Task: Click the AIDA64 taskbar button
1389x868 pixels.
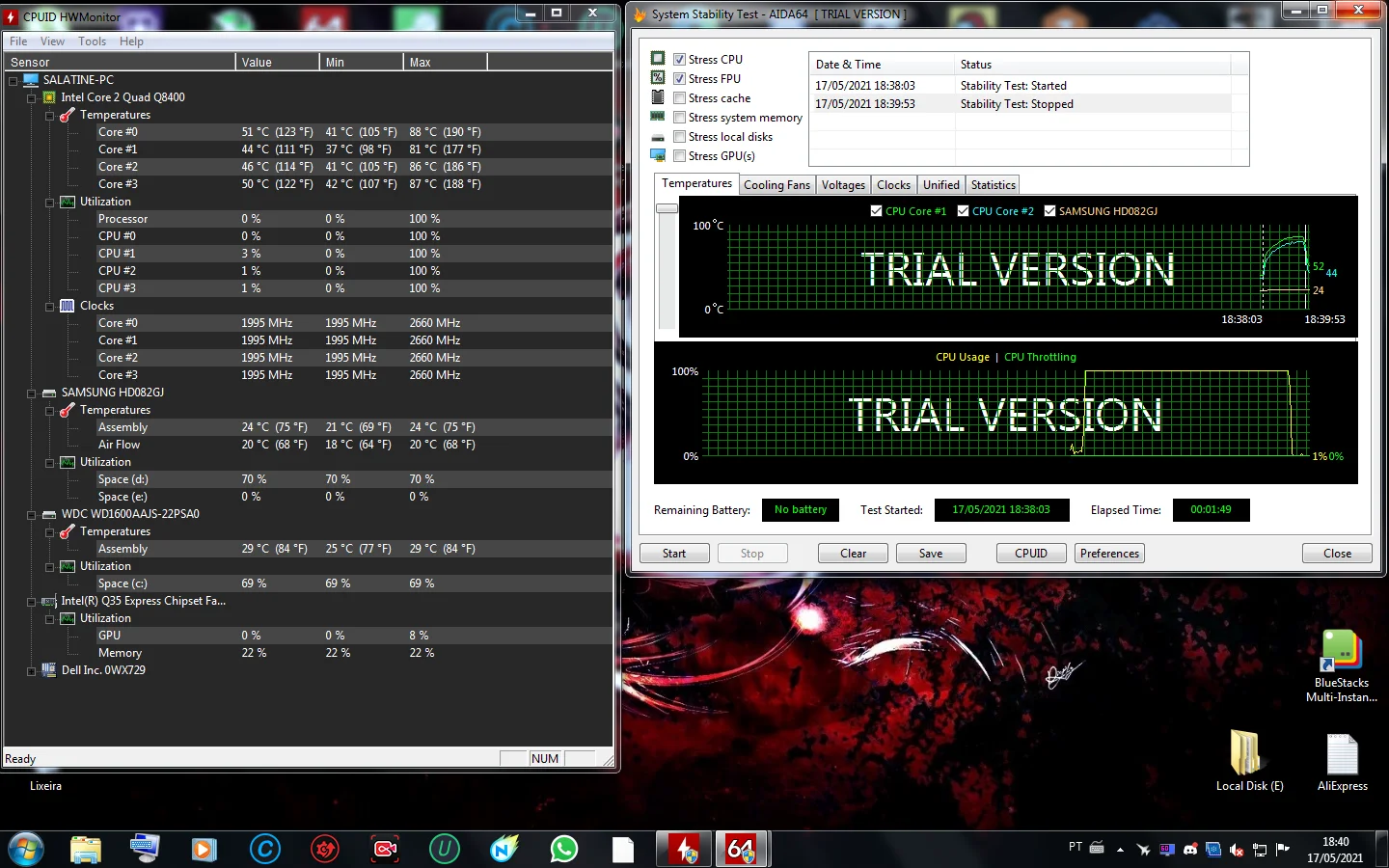Action: [742, 850]
